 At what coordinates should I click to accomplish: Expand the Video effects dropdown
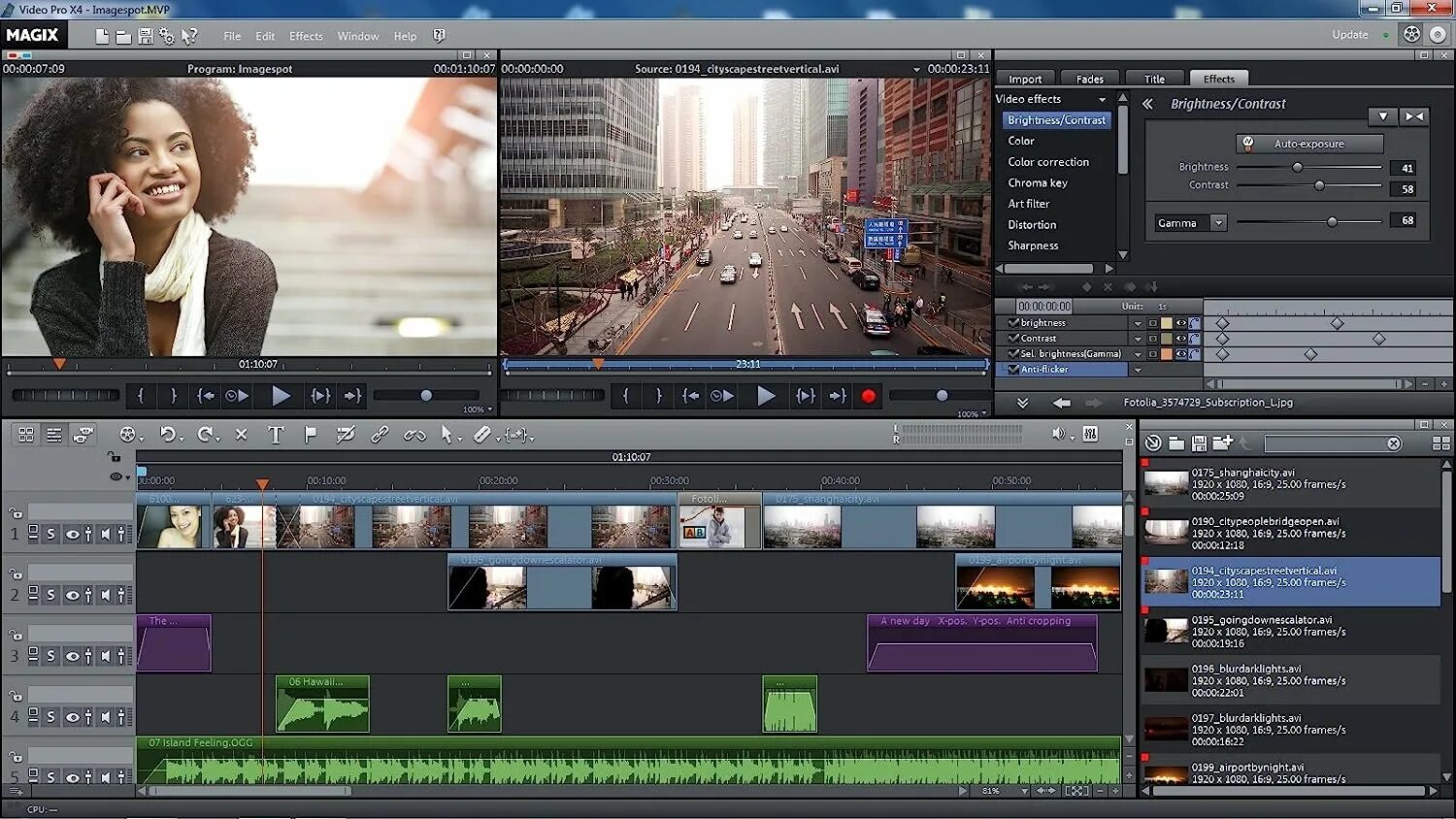[1102, 100]
